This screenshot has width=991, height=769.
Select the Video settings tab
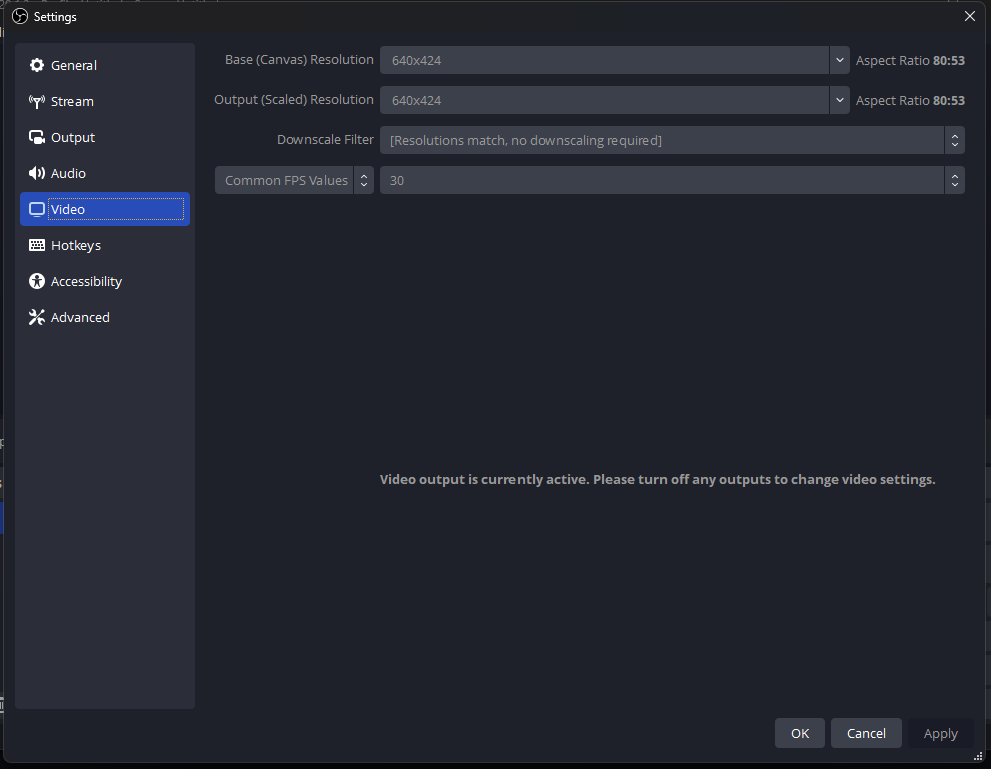coord(105,209)
